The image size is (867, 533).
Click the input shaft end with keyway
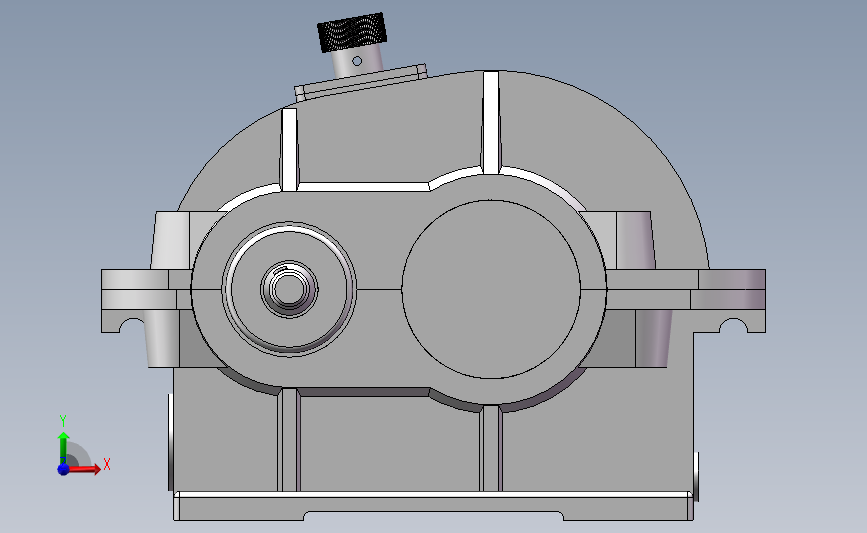point(289,289)
